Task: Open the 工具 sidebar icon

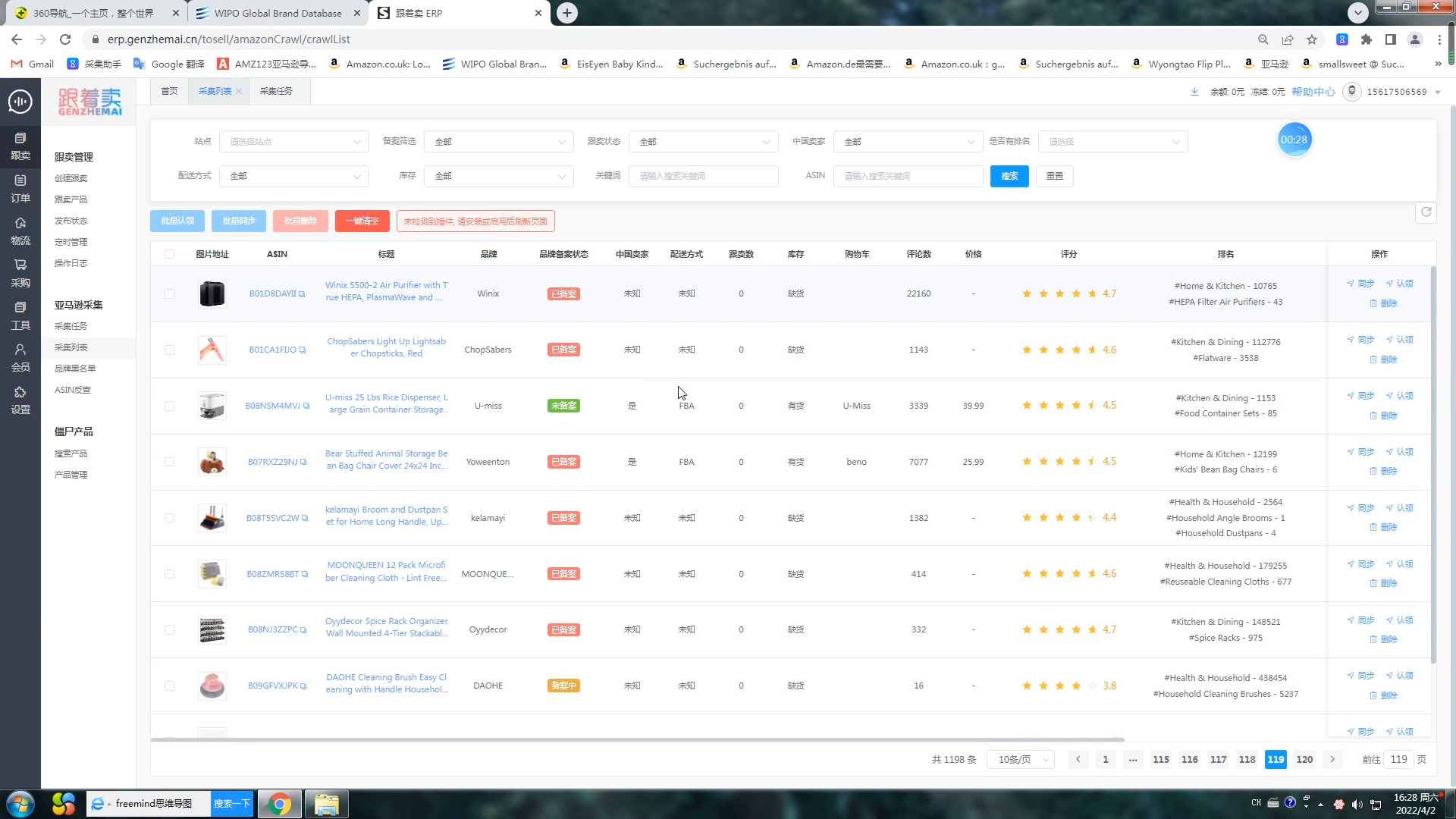Action: pos(20,315)
